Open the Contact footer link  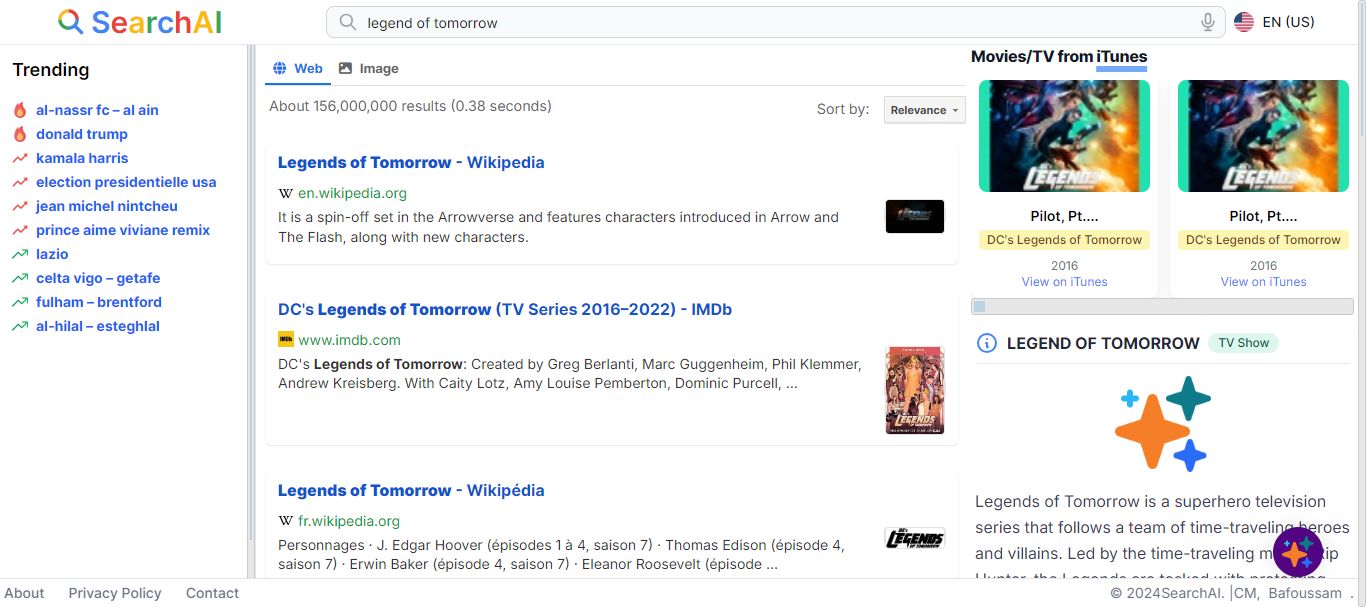click(212, 593)
